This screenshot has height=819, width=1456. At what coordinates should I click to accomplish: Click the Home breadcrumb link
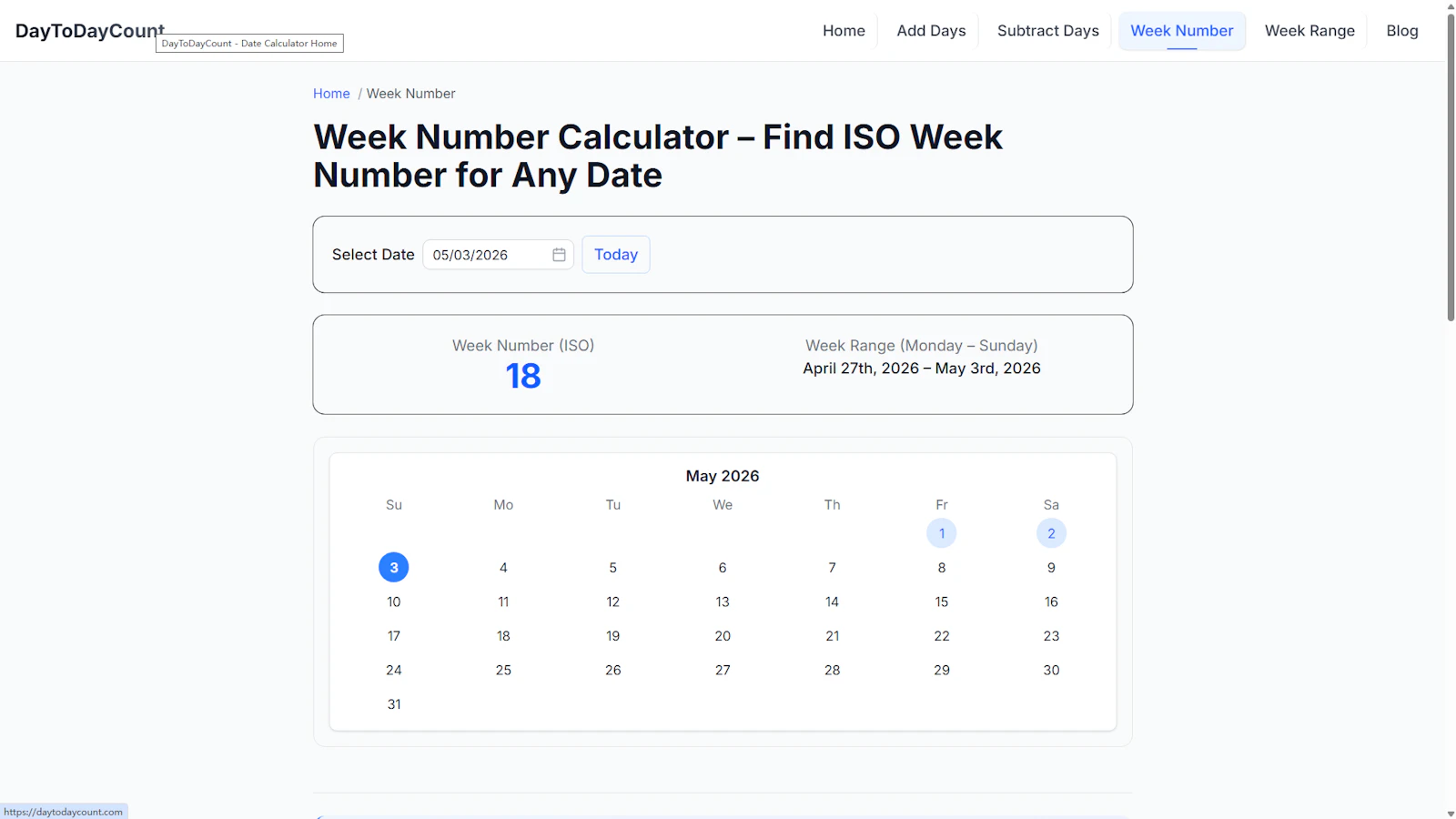(x=331, y=94)
